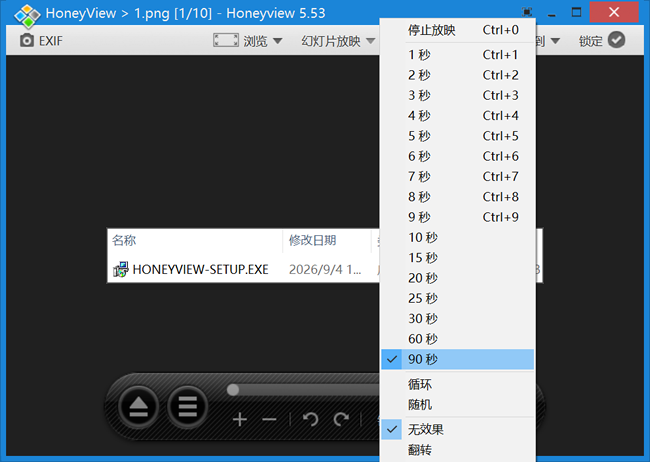Open the hamburger menu button

188,407
